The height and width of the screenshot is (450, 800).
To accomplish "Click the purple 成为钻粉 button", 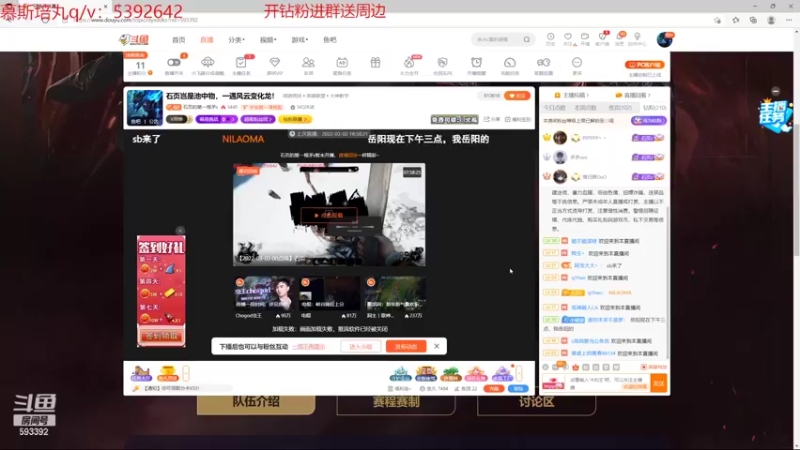I will pos(649,120).
